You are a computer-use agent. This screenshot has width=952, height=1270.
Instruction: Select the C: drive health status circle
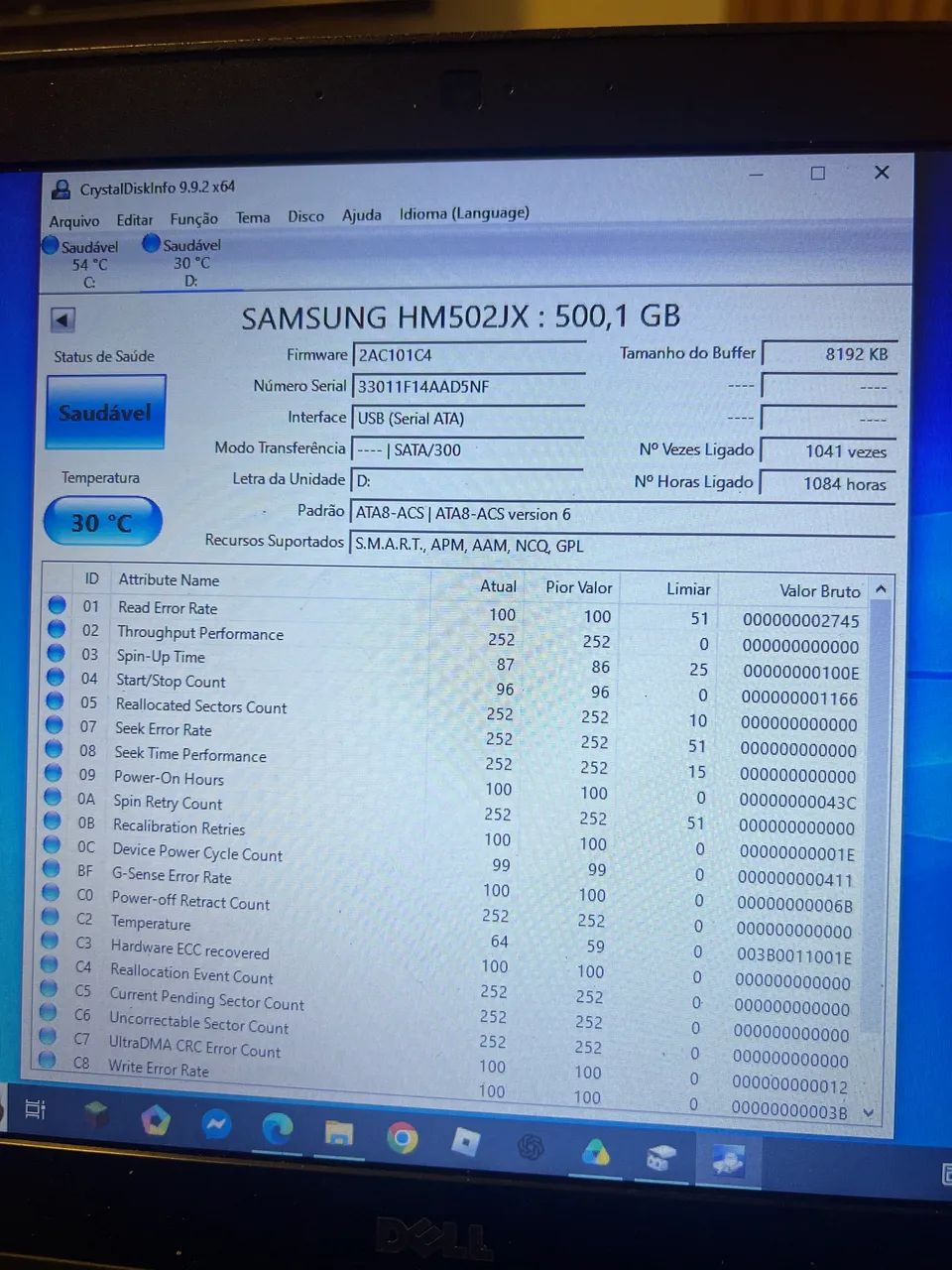pos(51,244)
